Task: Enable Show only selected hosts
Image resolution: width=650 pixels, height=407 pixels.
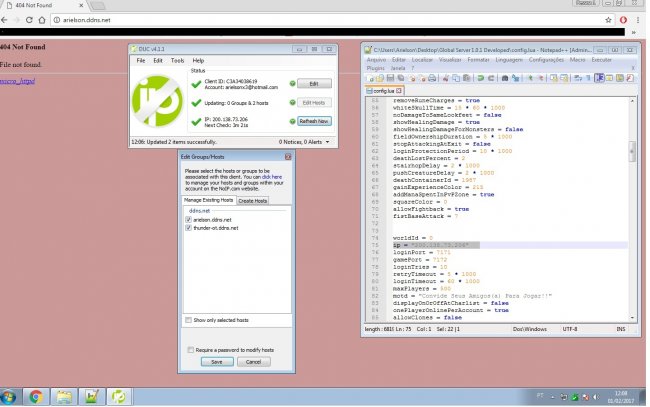Action: pyautogui.click(x=187, y=320)
